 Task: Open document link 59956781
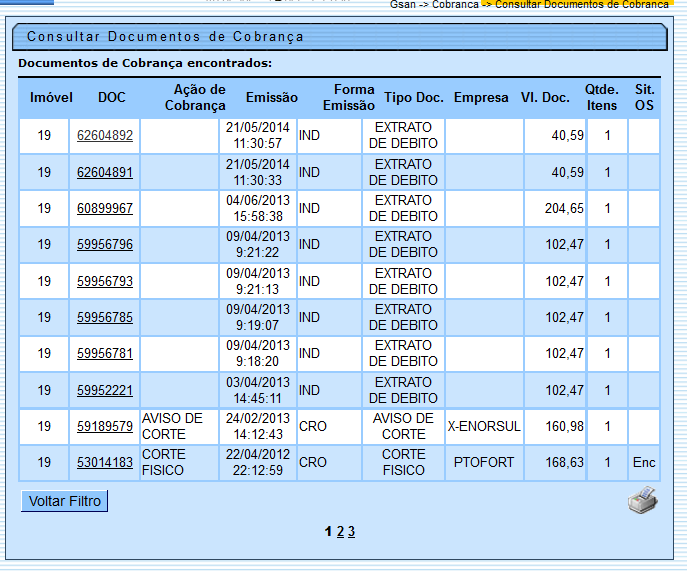pyautogui.click(x=105, y=353)
